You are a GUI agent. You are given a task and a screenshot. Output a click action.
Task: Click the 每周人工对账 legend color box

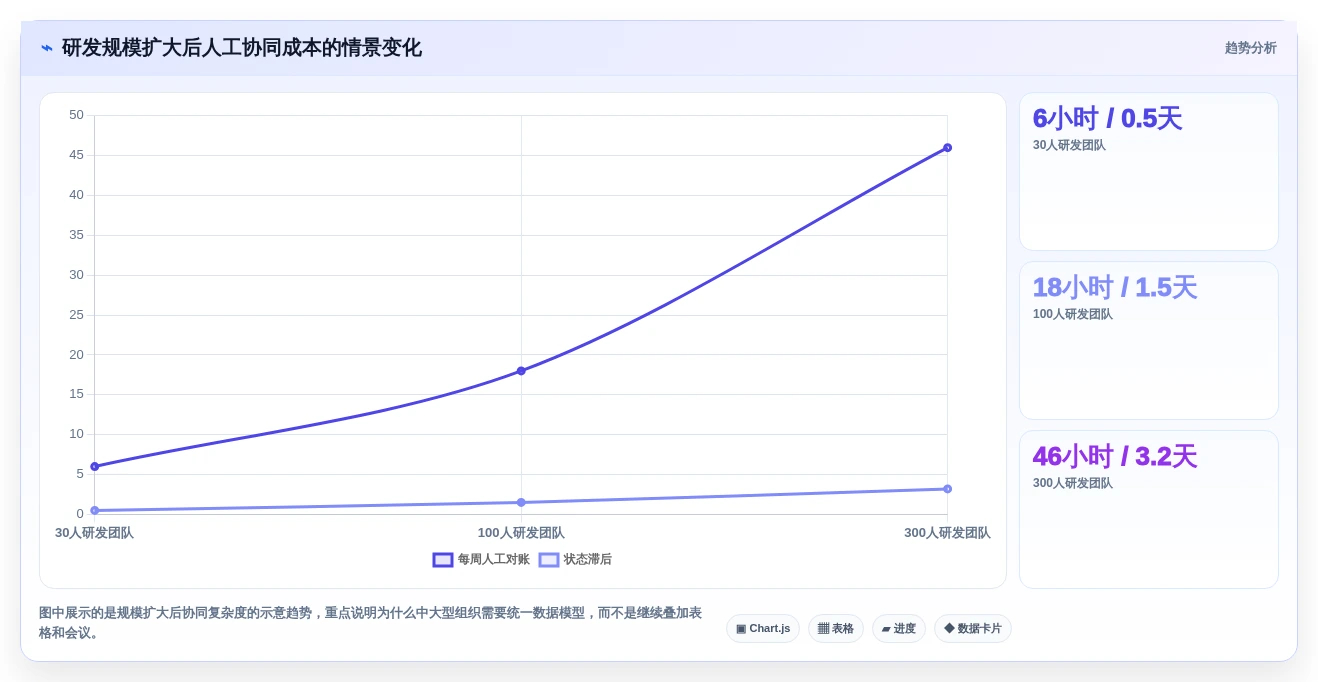(443, 560)
